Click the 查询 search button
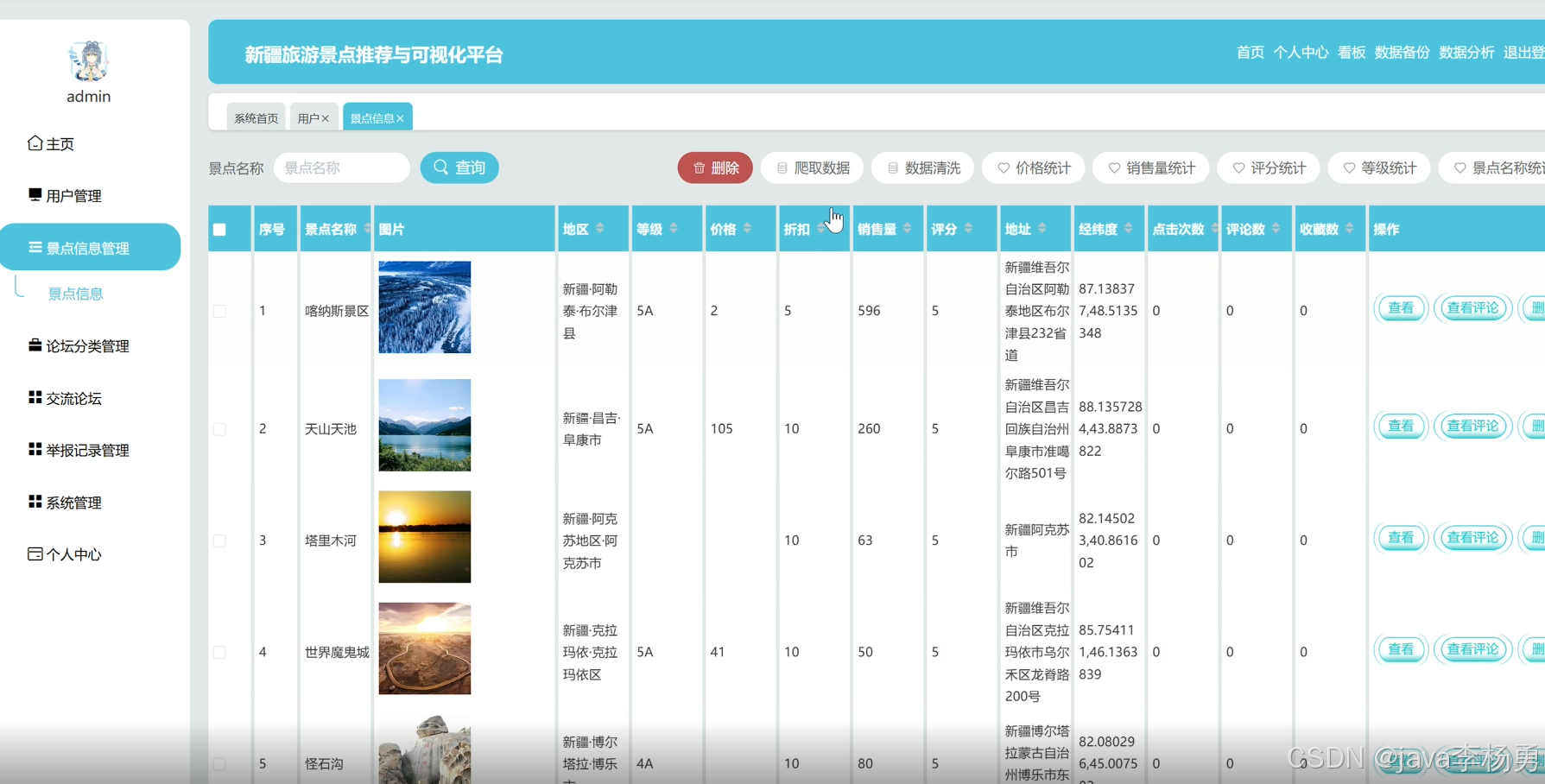1545x784 pixels. click(x=459, y=168)
